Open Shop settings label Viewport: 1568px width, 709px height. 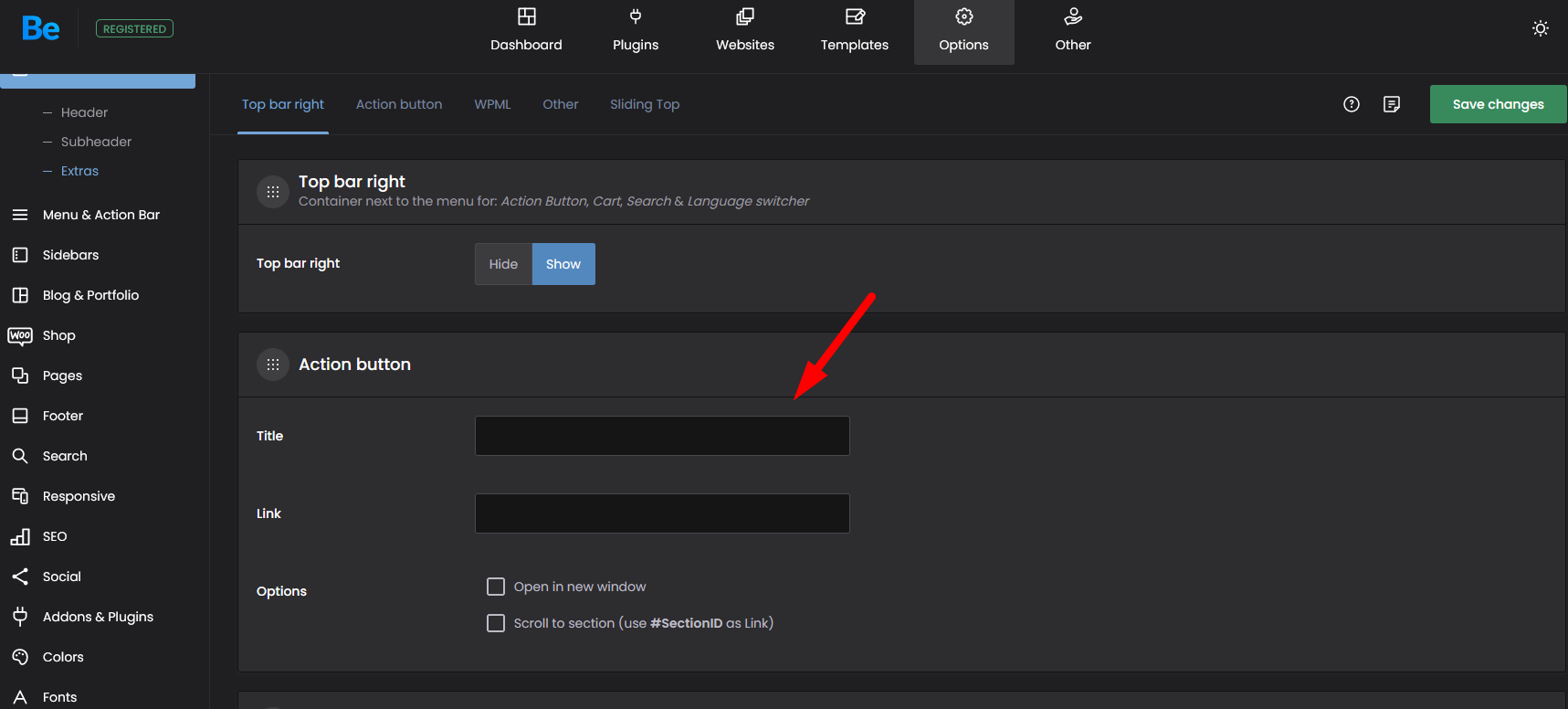click(58, 335)
